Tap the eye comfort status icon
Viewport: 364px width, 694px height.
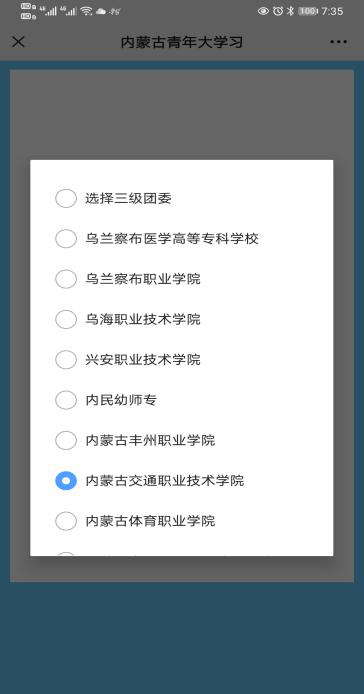click(263, 11)
